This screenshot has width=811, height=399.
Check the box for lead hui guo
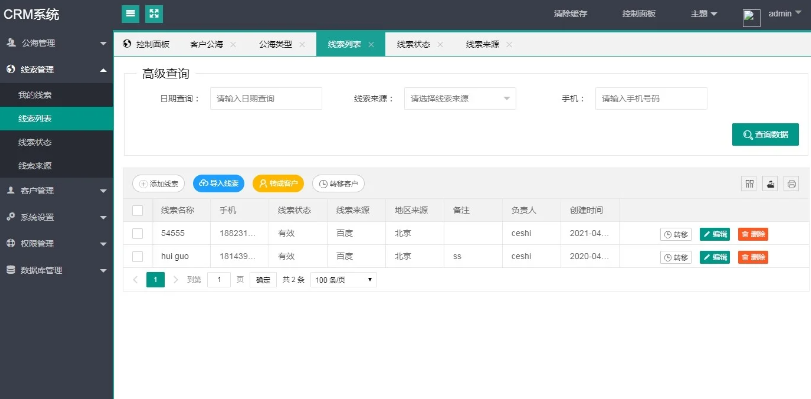pyautogui.click(x=138, y=257)
